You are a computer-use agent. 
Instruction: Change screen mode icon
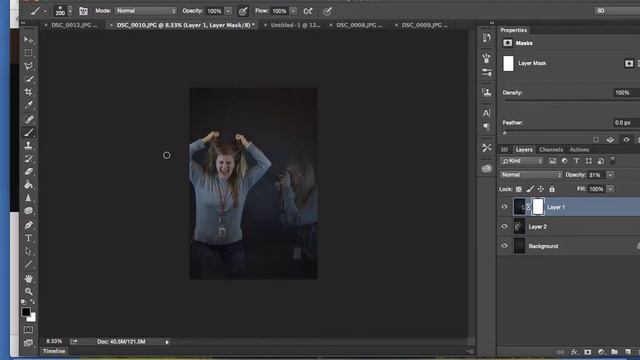coord(28,343)
